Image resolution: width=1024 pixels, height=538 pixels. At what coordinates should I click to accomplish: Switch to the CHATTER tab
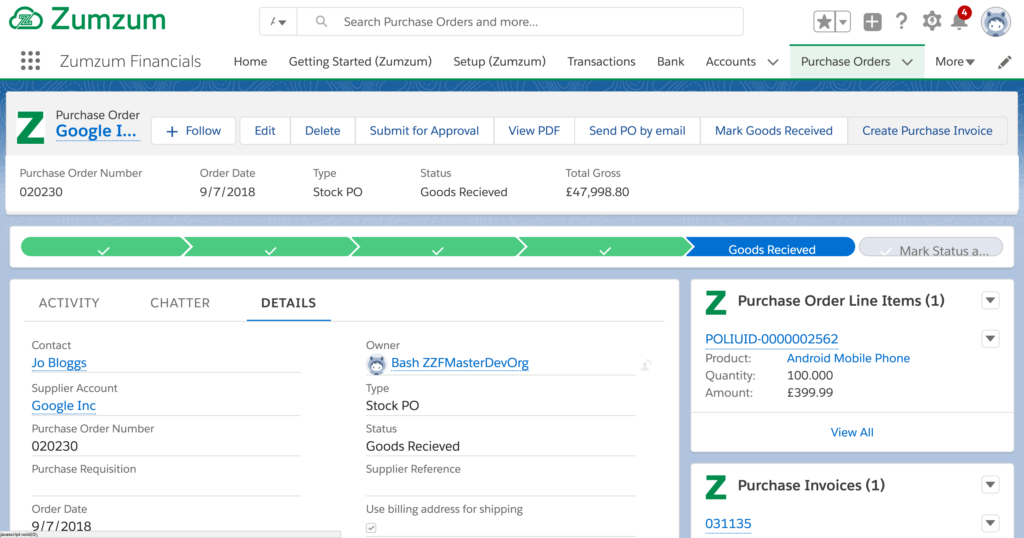click(180, 303)
